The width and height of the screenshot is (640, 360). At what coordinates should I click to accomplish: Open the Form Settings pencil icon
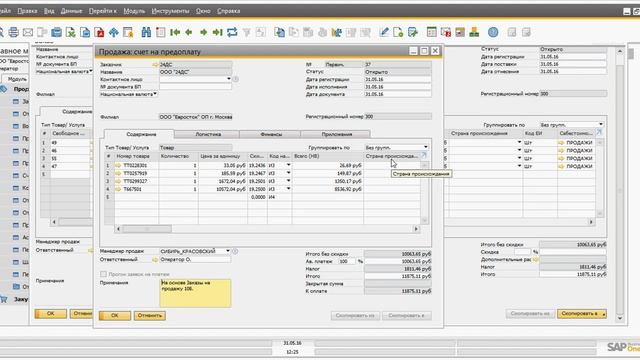coord(384,32)
